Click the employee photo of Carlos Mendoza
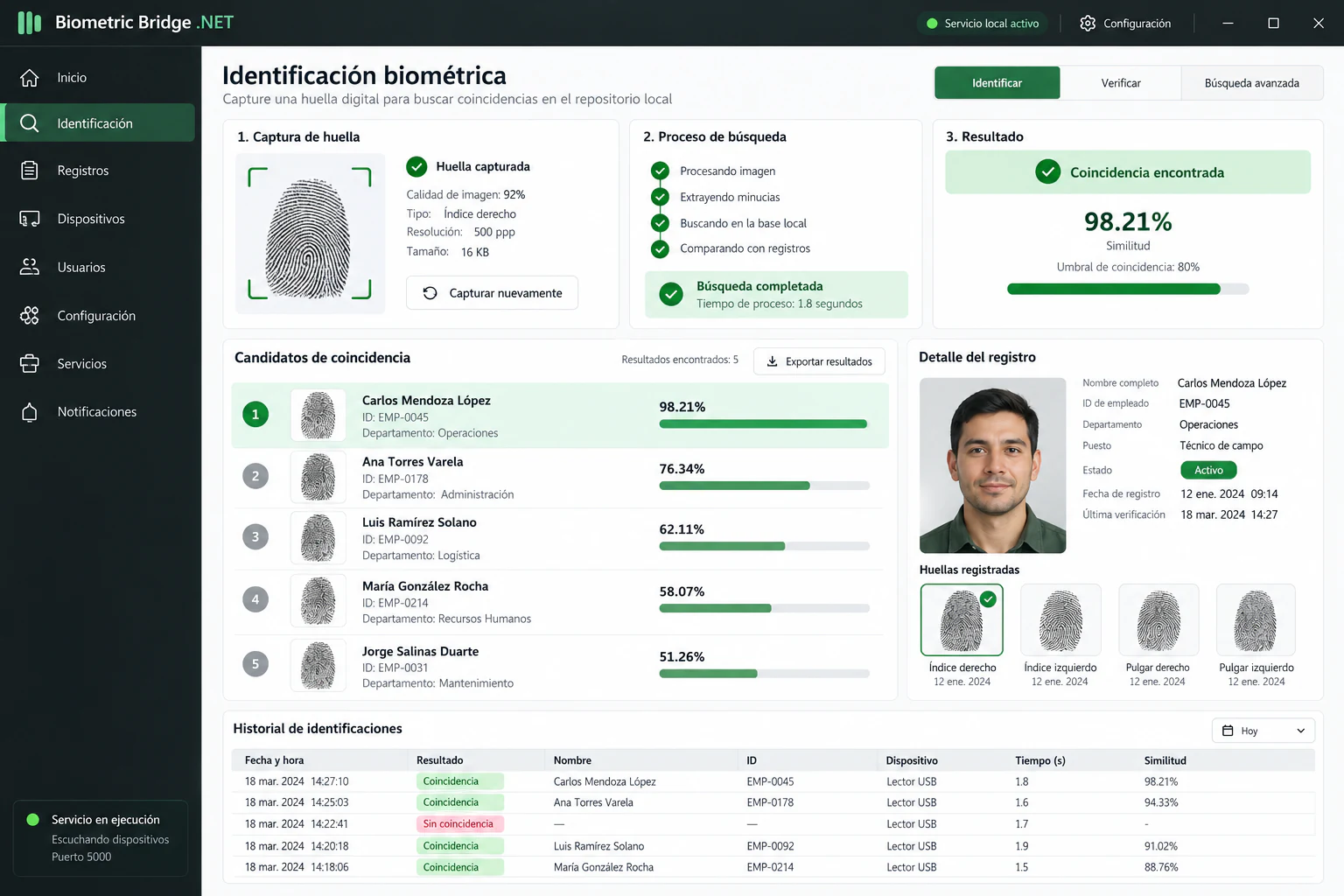1344x896 pixels. 993,465
